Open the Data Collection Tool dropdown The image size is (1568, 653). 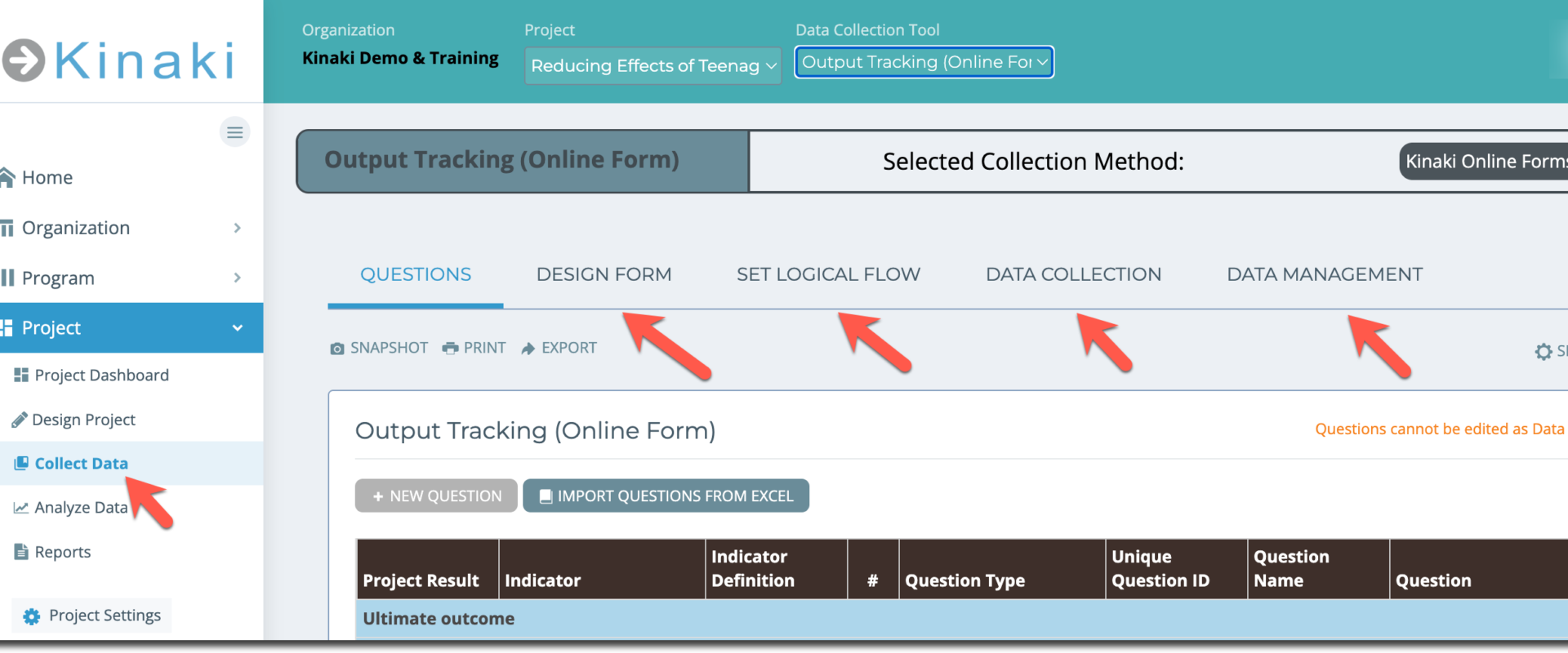pyautogui.click(x=924, y=62)
